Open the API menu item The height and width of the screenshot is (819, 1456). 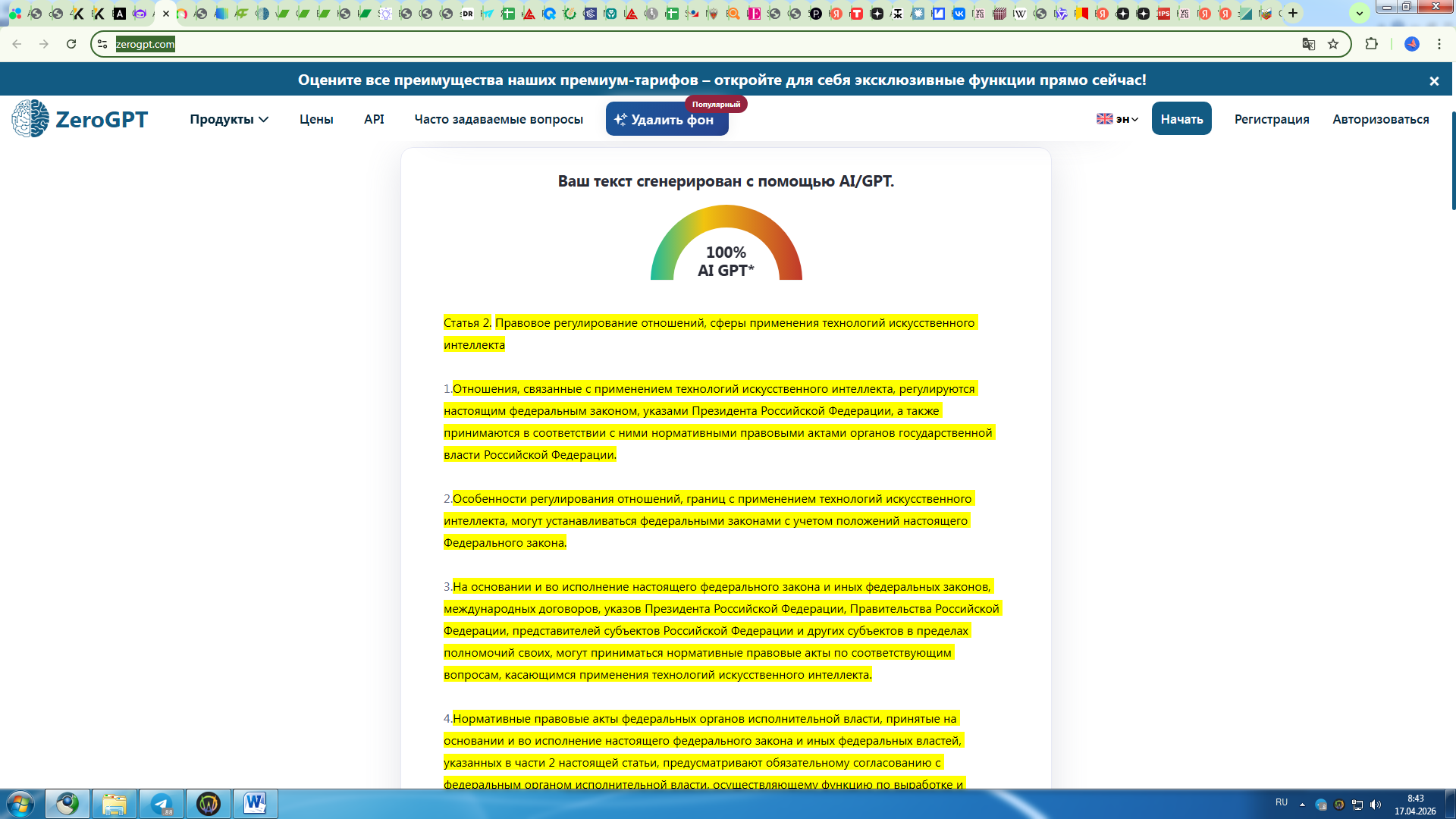374,119
